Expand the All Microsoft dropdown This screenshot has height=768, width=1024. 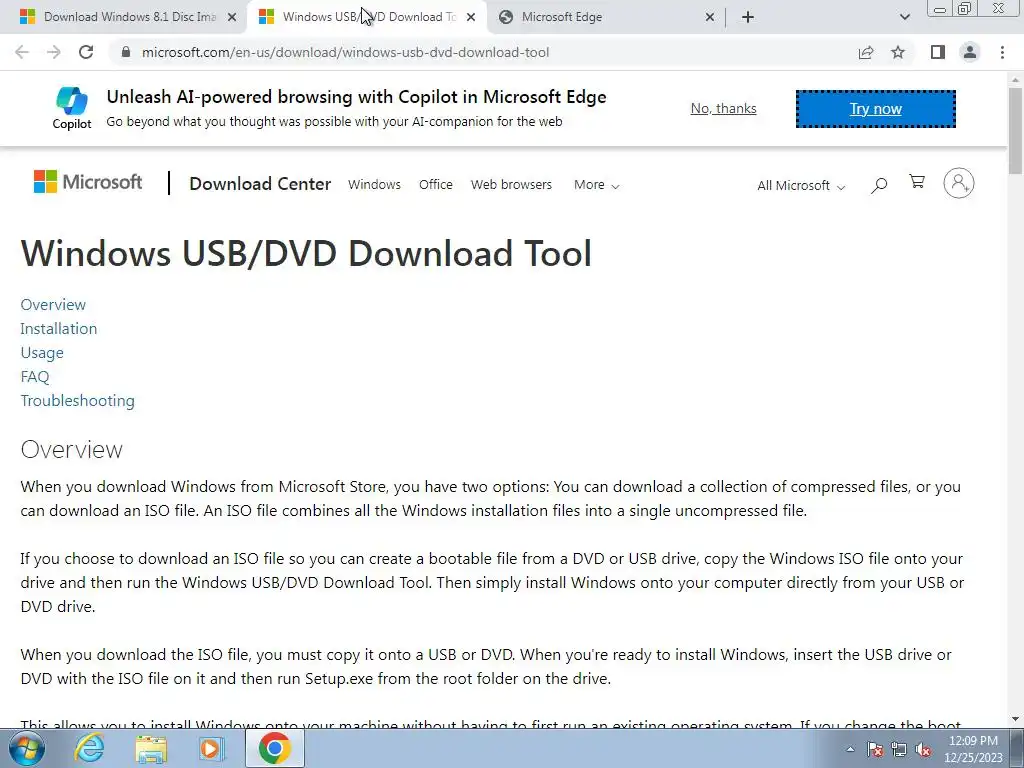point(801,185)
